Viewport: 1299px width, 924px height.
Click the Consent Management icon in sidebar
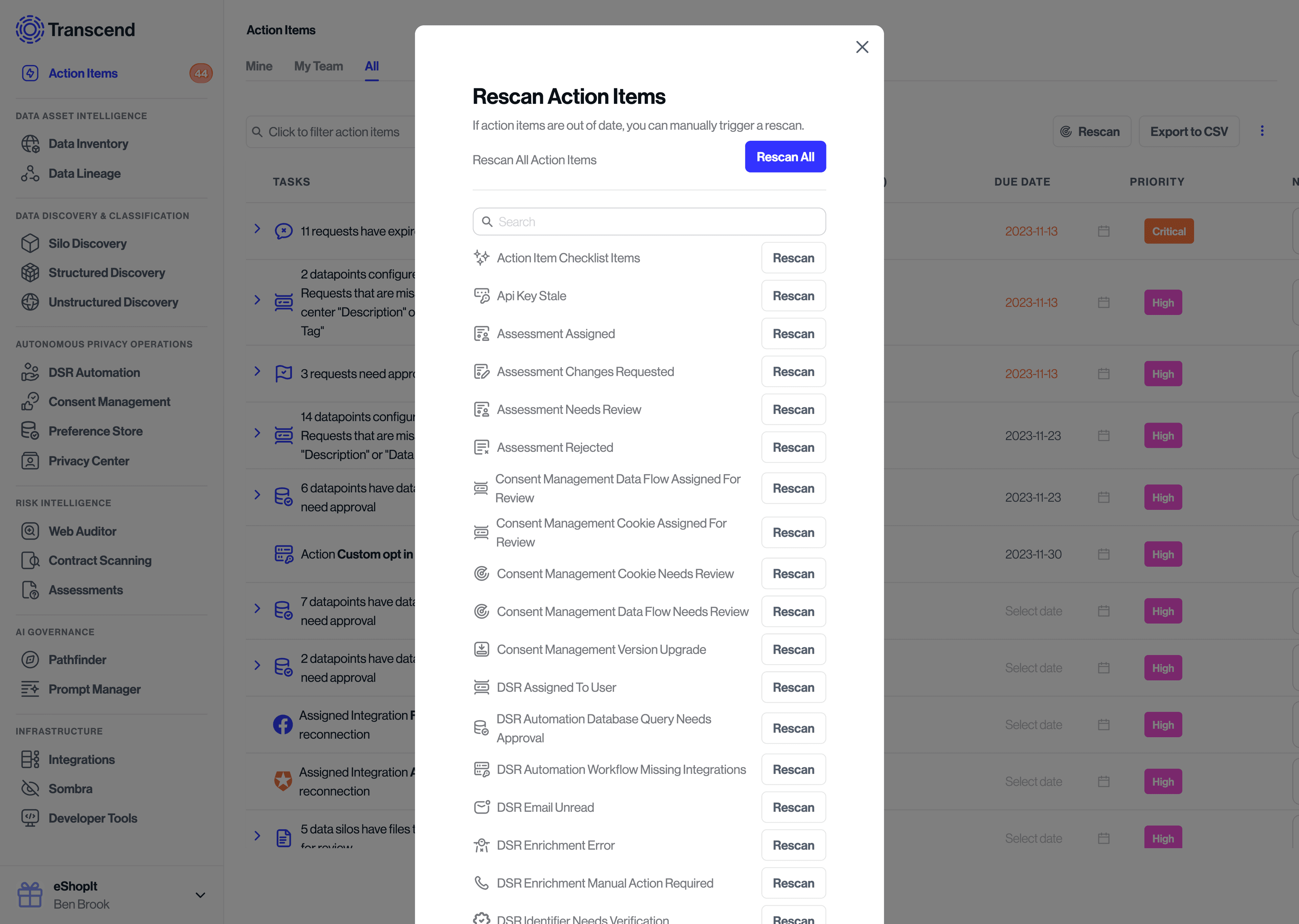coord(29,401)
